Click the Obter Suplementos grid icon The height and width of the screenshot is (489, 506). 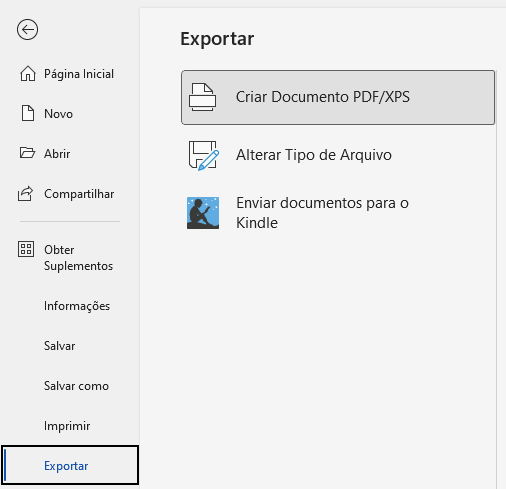click(x=26, y=249)
